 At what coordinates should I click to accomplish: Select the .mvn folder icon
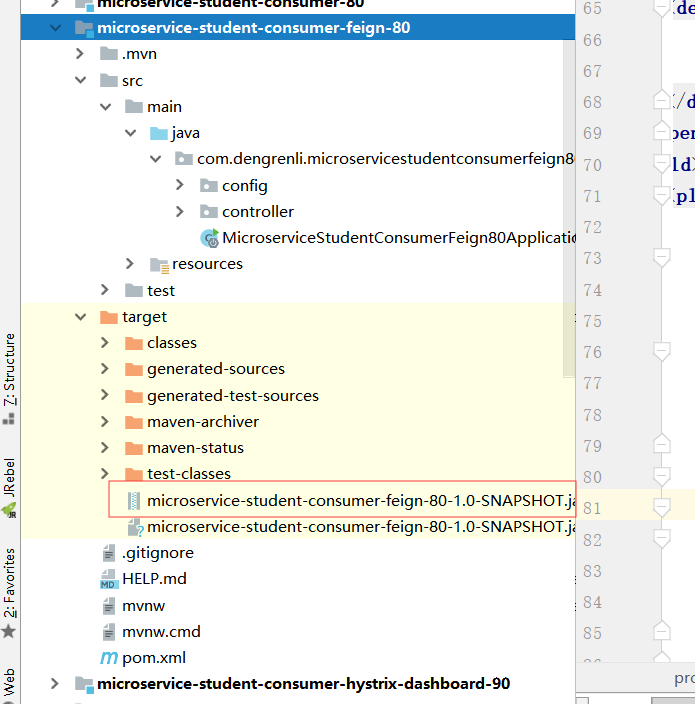coord(109,54)
